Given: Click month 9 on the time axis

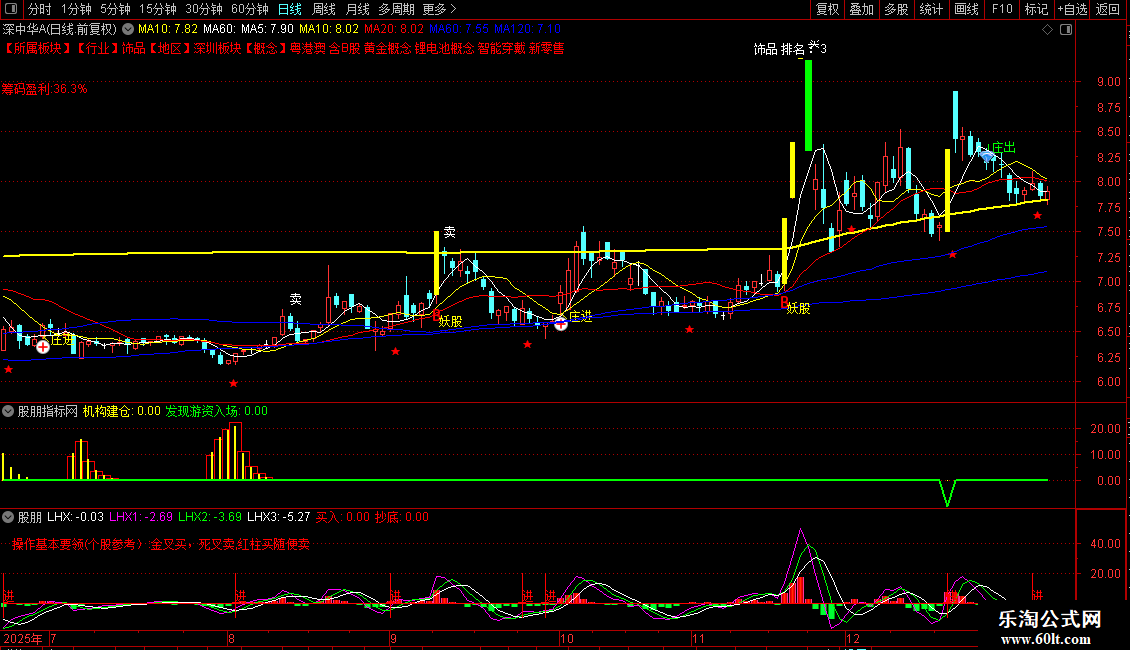Looking at the screenshot, I should pyautogui.click(x=393, y=638).
